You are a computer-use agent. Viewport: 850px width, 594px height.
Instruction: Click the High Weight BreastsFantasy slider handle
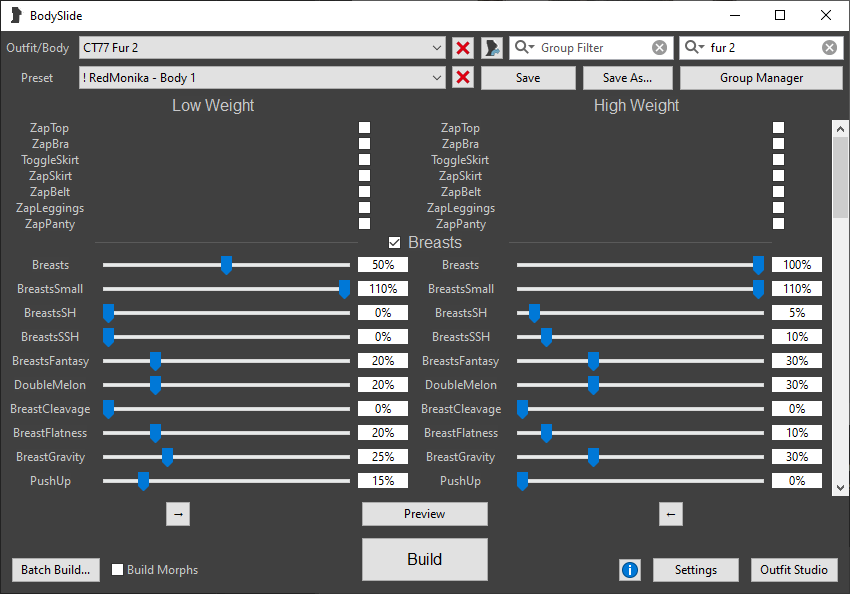point(594,361)
